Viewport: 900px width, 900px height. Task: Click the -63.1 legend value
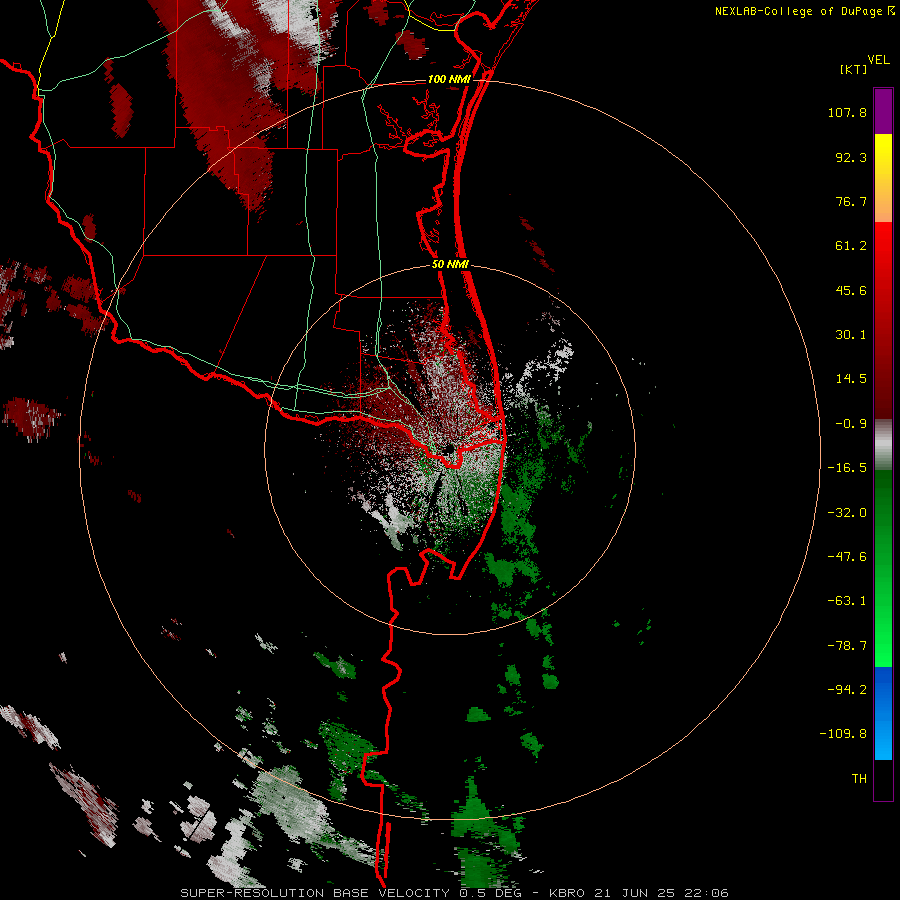(847, 601)
